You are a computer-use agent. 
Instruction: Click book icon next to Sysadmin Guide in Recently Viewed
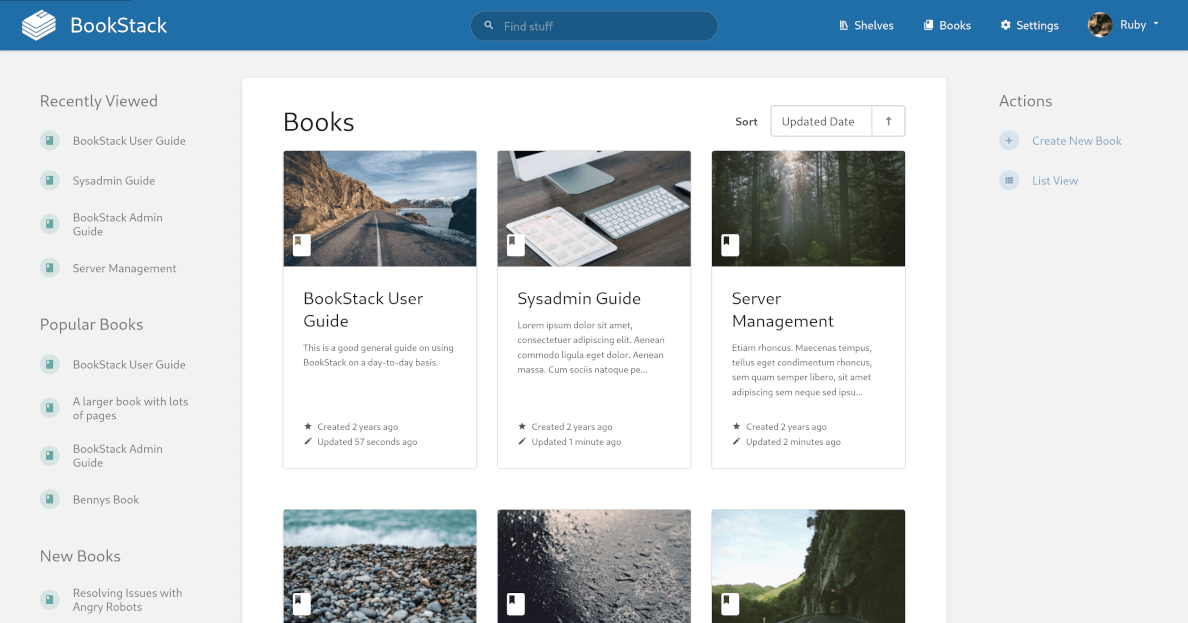pos(49,180)
